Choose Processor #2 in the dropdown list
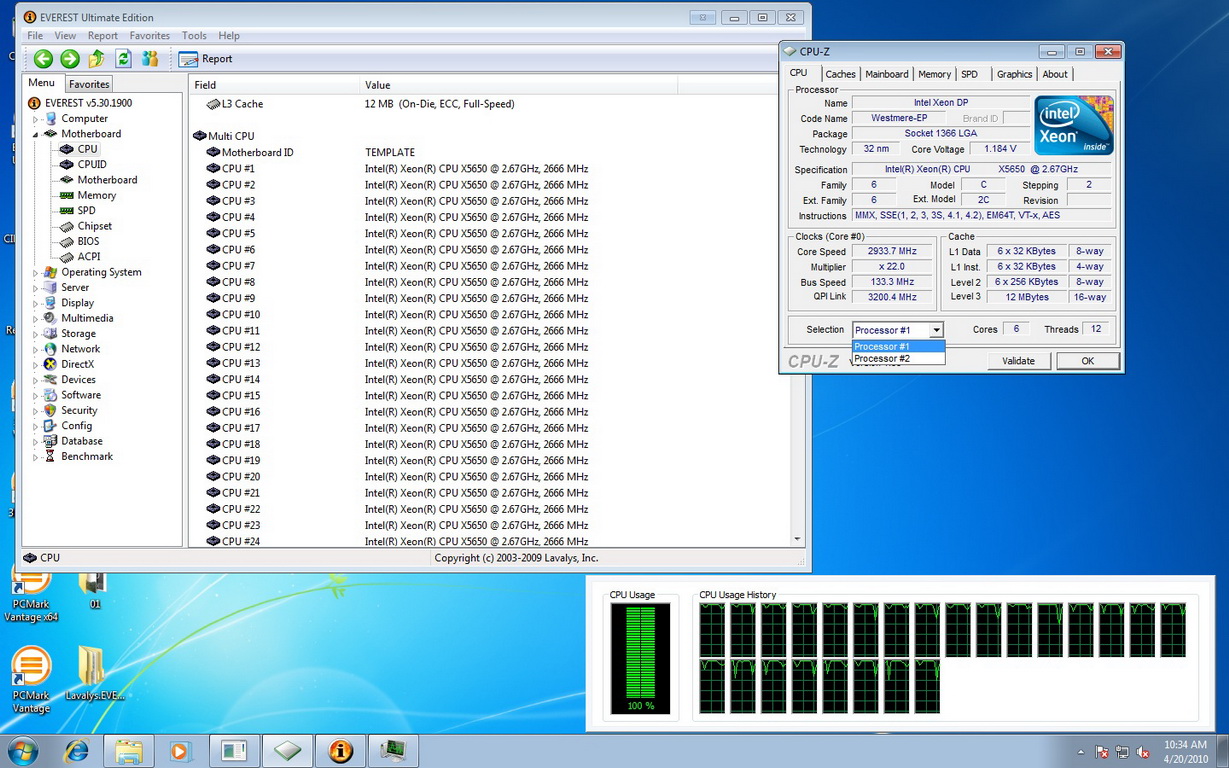The width and height of the screenshot is (1229, 768). [898, 358]
